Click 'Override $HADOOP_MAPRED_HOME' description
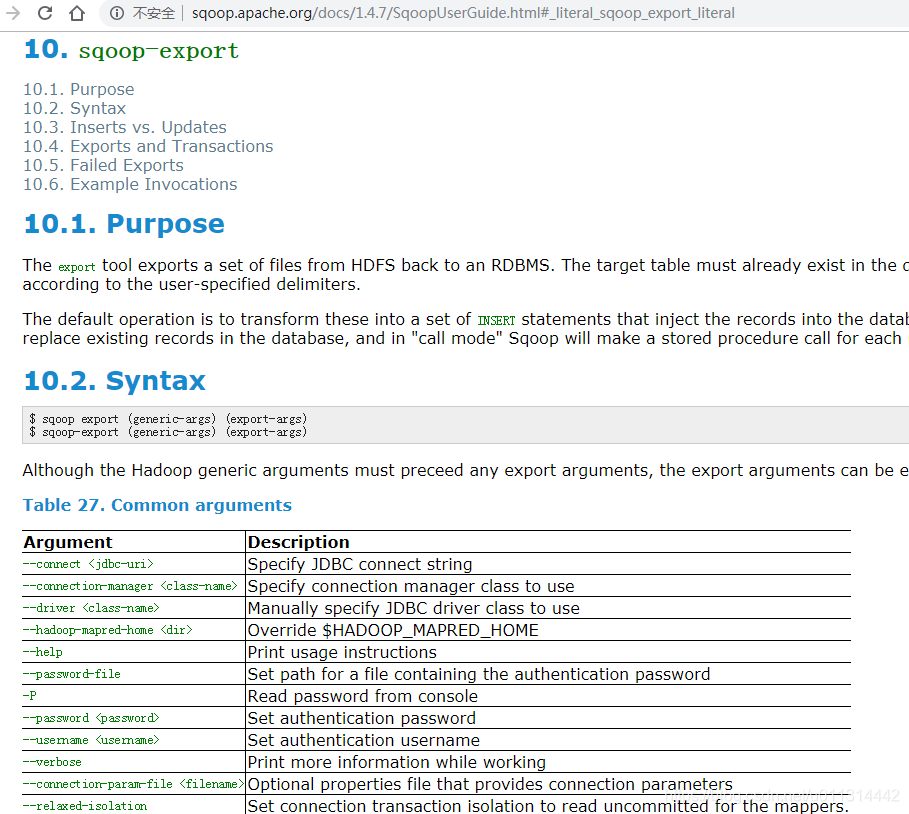This screenshot has height=814, width=909. tap(393, 630)
